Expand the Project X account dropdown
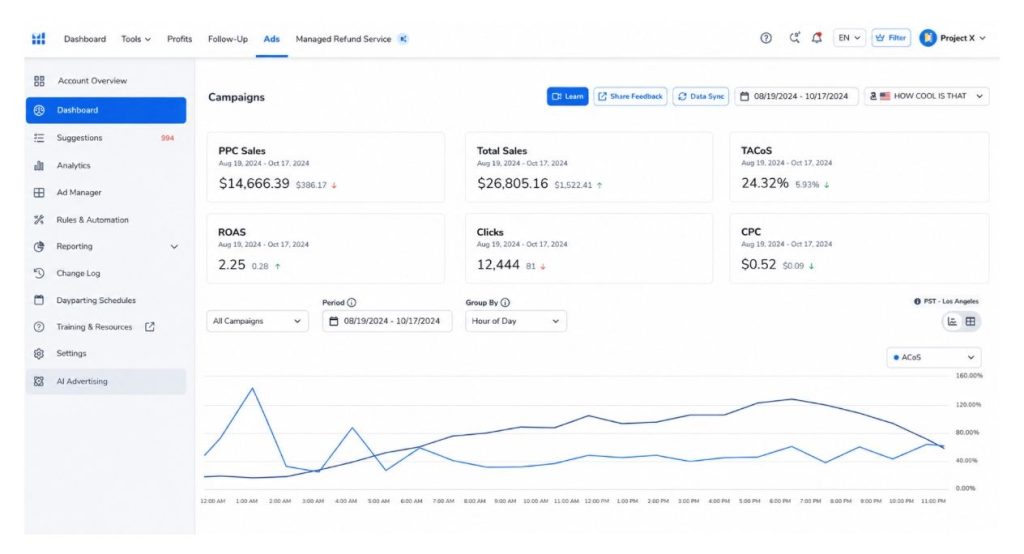 click(x=982, y=38)
